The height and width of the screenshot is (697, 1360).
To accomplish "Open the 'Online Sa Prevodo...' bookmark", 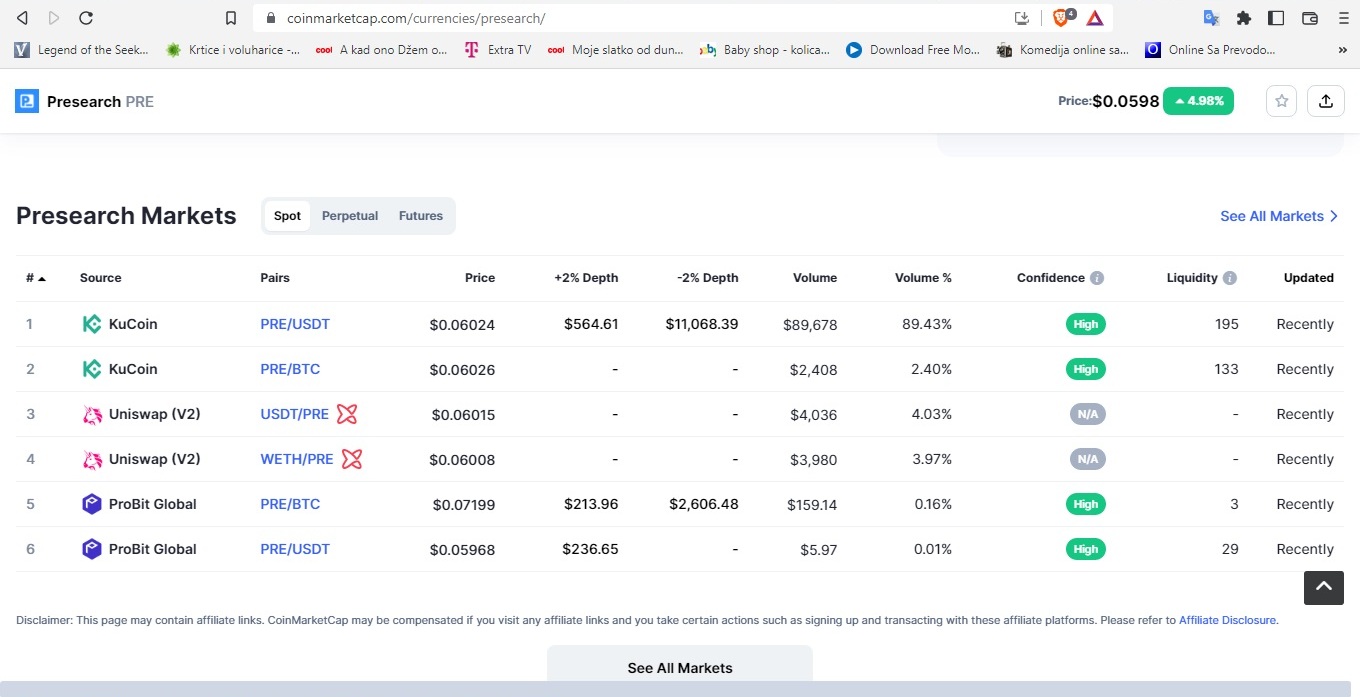I will point(1211,49).
